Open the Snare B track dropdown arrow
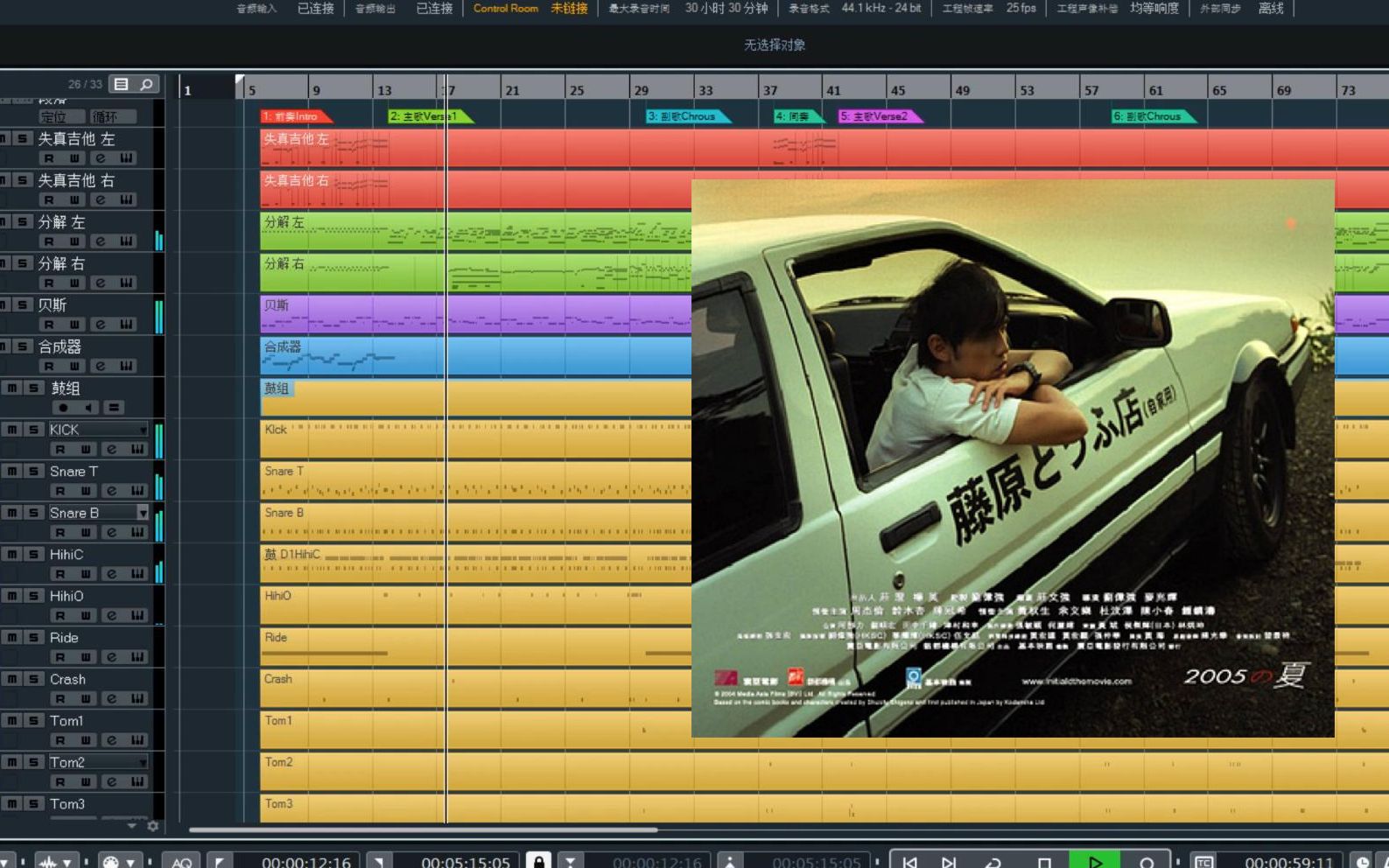The height and width of the screenshot is (868, 1389). (x=143, y=513)
